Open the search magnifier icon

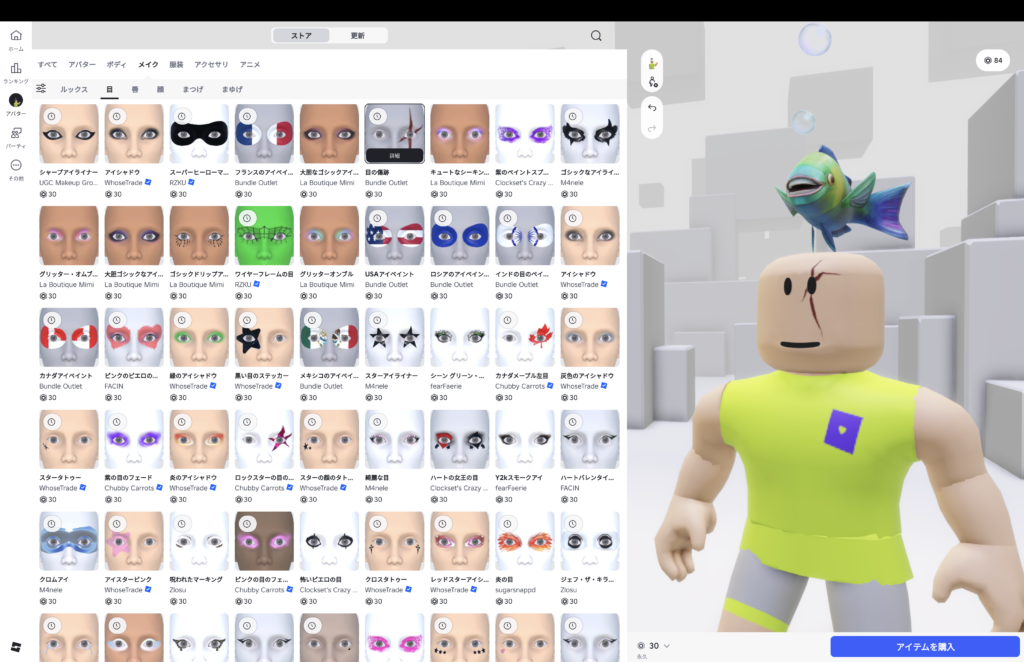click(x=596, y=36)
